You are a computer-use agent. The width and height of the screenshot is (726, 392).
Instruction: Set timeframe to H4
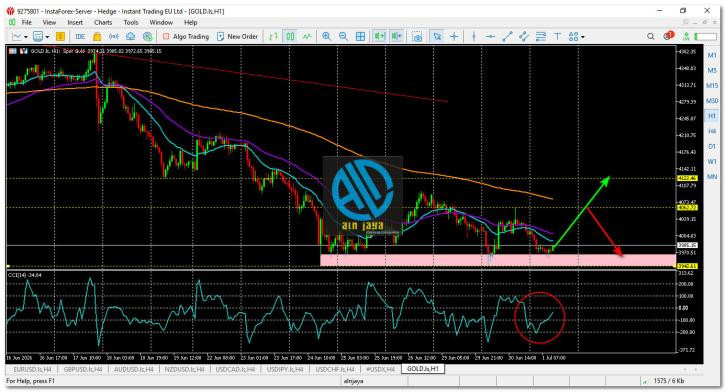point(712,131)
